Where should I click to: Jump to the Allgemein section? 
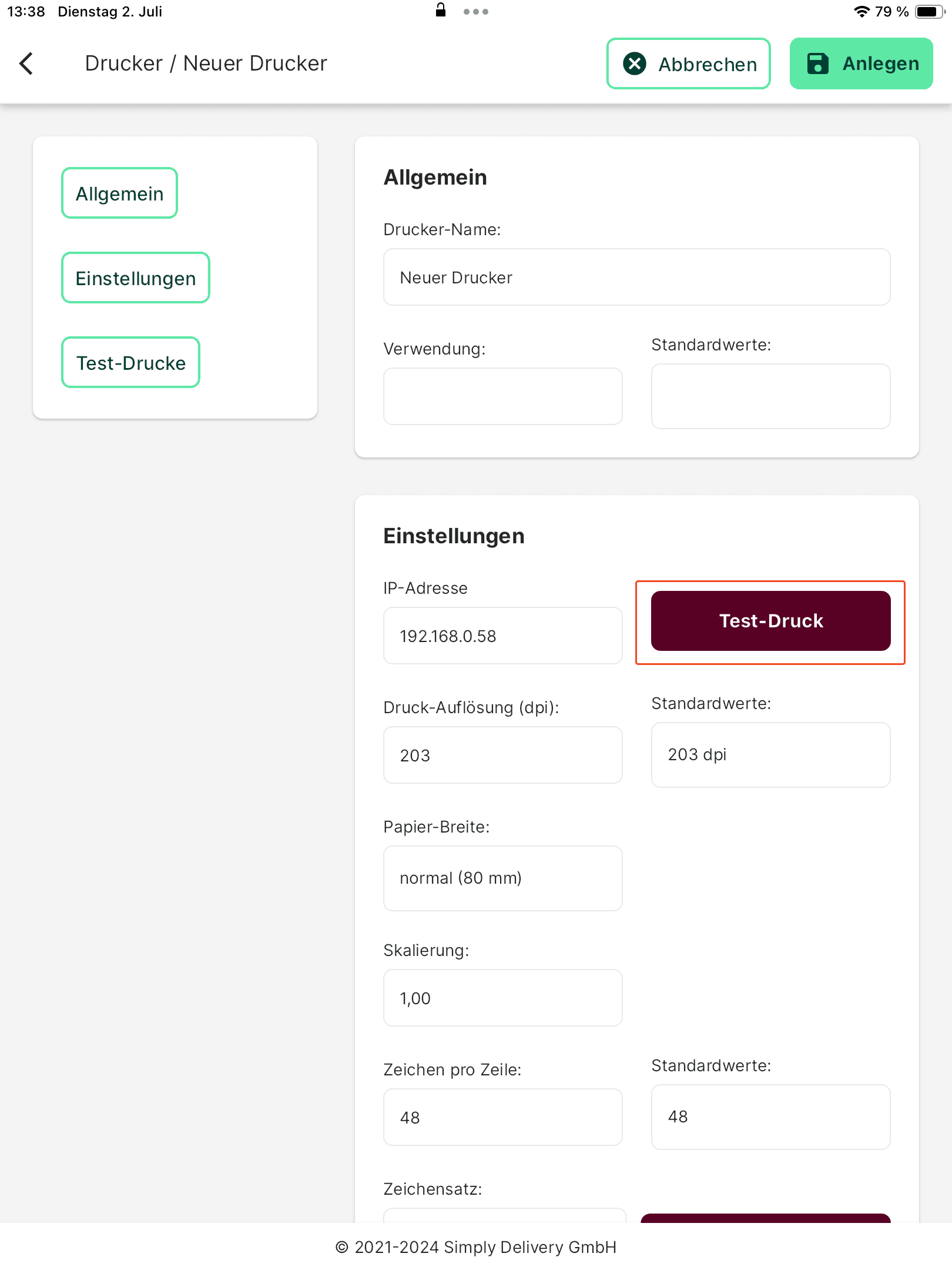click(x=120, y=193)
